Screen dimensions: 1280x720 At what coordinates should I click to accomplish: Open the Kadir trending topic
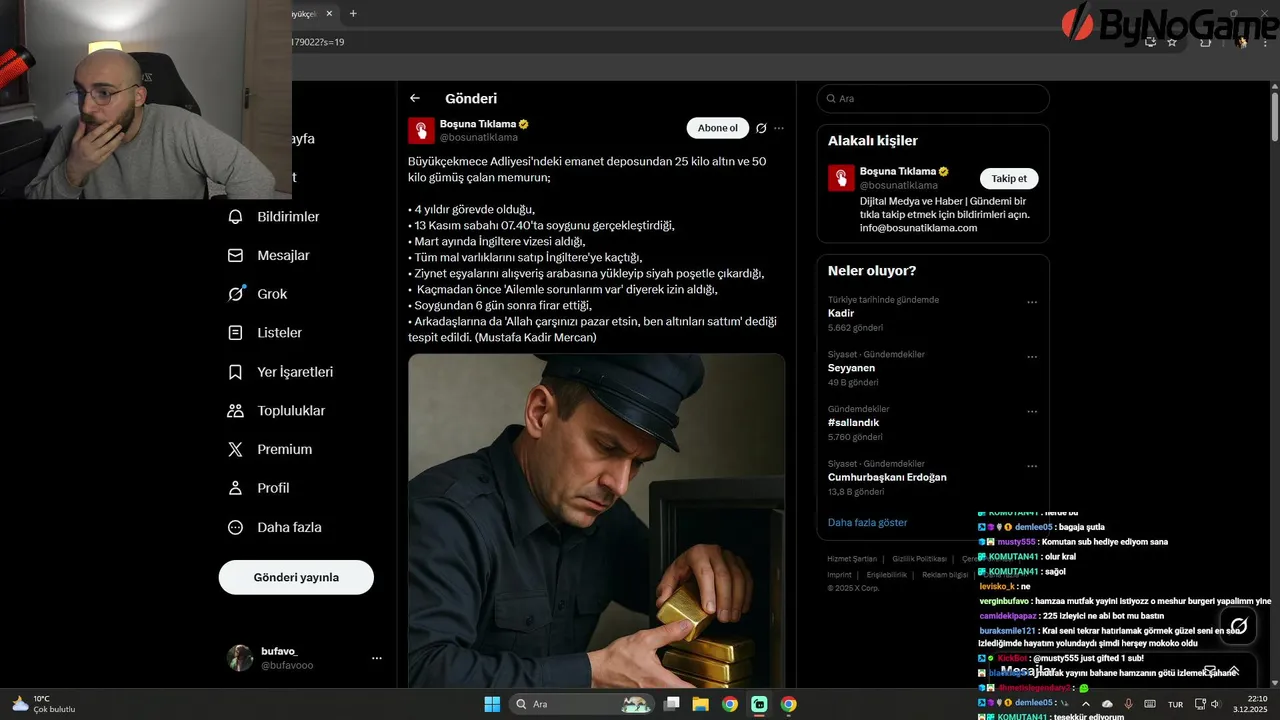pos(841,313)
